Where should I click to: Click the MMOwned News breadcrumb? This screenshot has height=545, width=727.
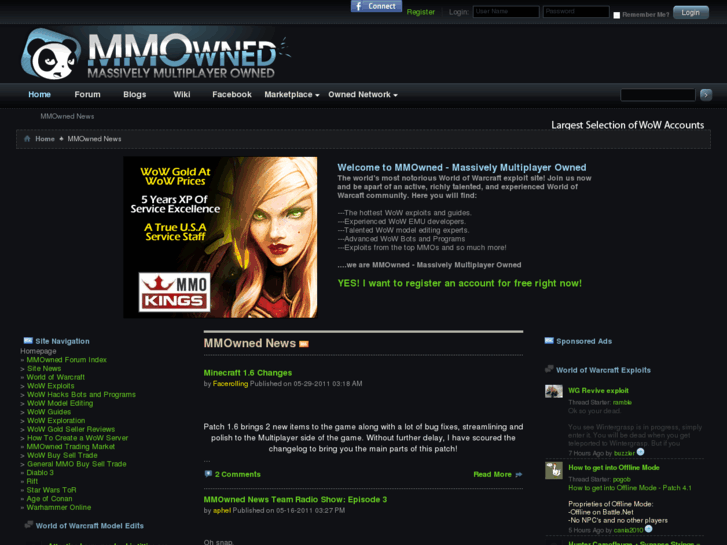point(95,139)
